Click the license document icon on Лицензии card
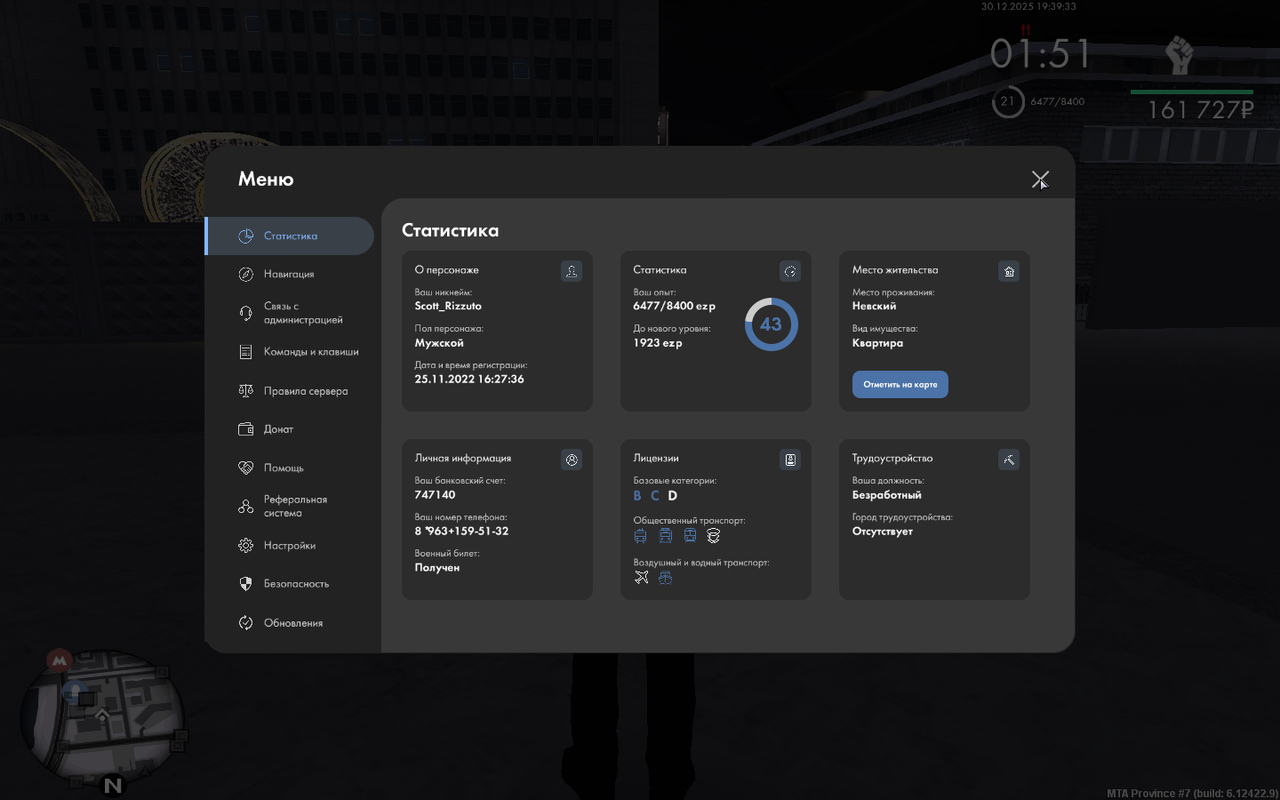 [x=790, y=460]
